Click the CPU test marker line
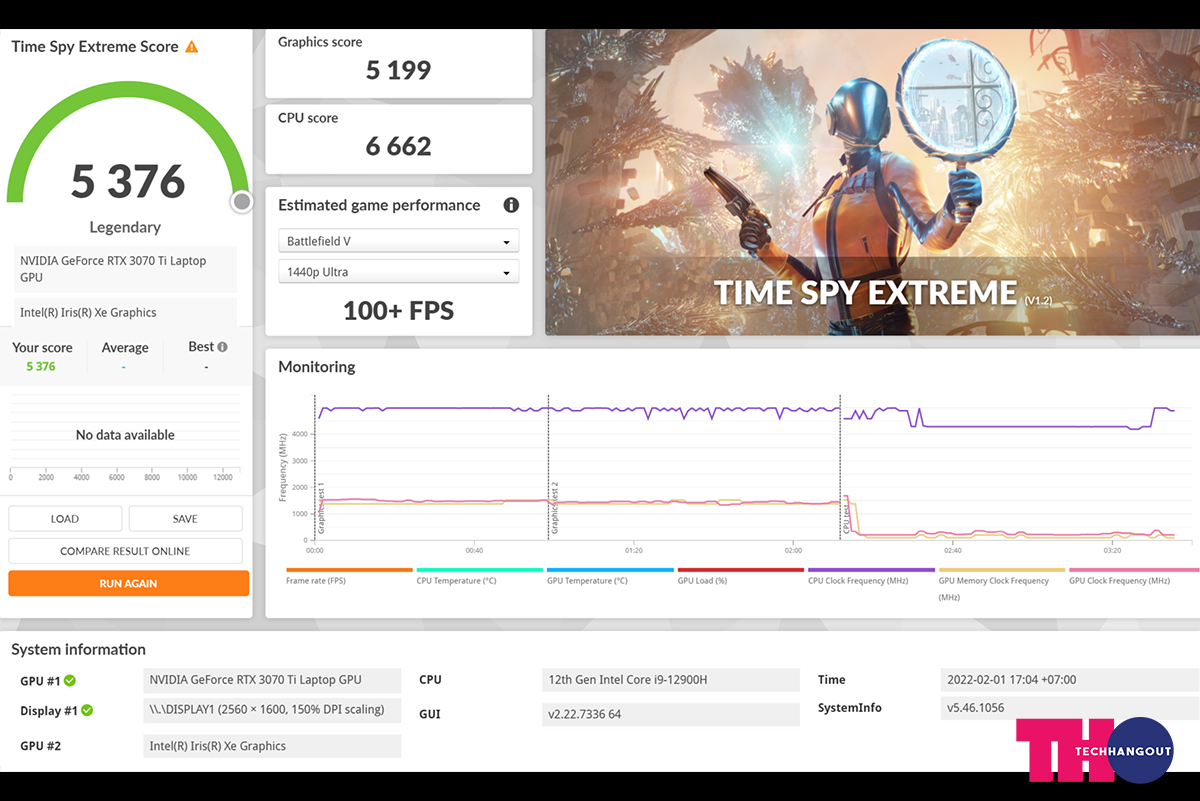 [x=841, y=468]
